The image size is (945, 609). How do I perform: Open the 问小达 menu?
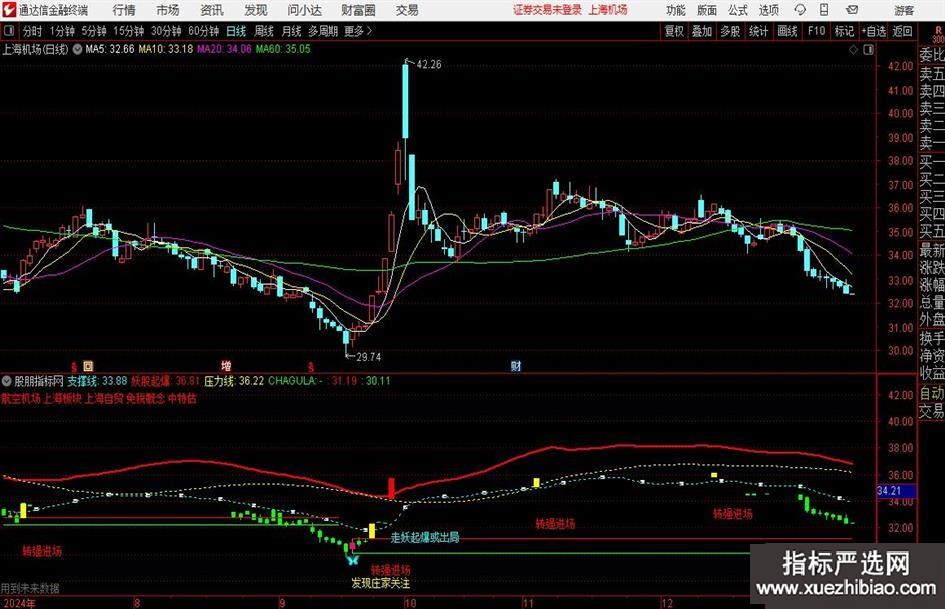pos(304,10)
